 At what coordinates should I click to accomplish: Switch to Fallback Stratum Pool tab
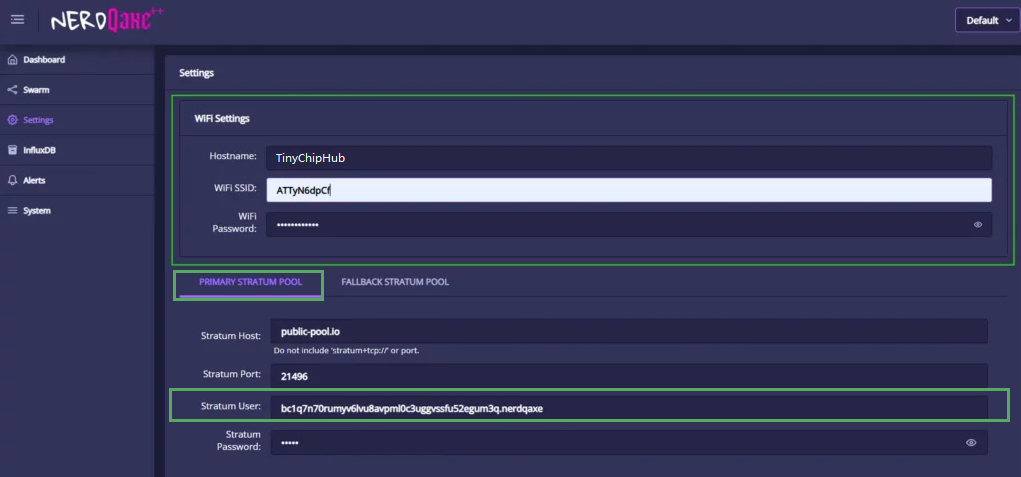point(394,282)
